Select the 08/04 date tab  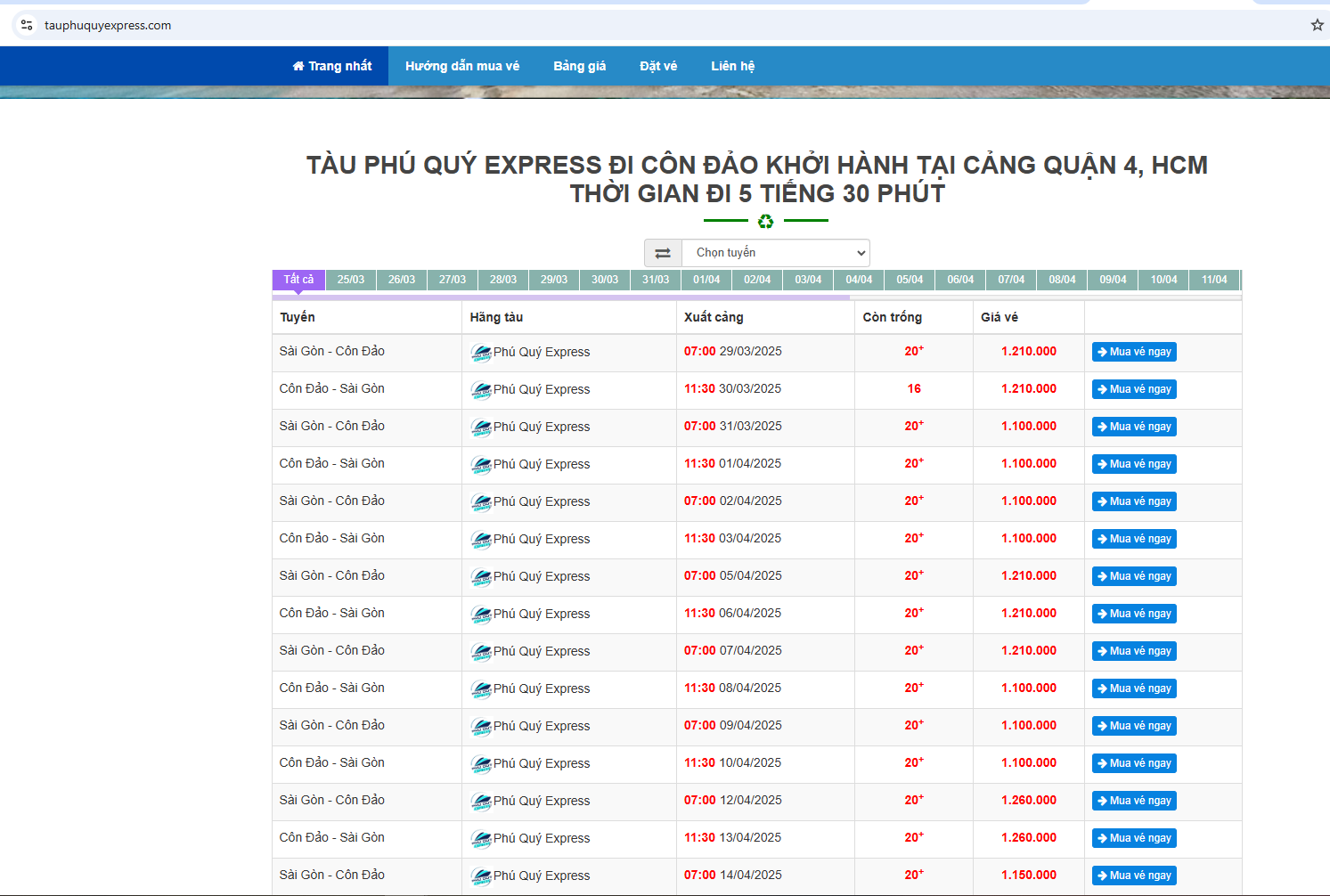pyautogui.click(x=1062, y=280)
